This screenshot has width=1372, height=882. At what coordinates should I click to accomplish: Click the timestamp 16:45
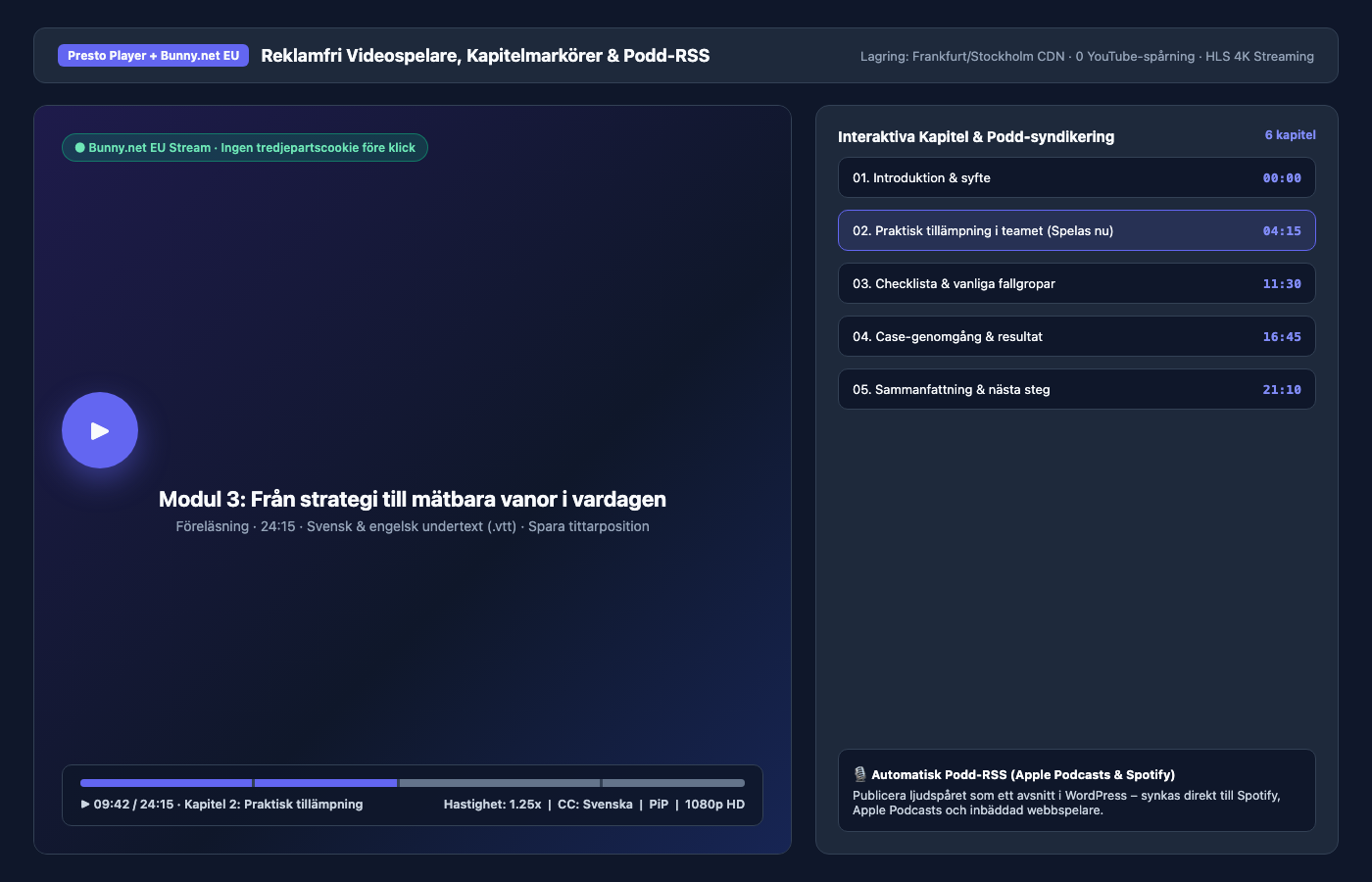(x=1282, y=337)
